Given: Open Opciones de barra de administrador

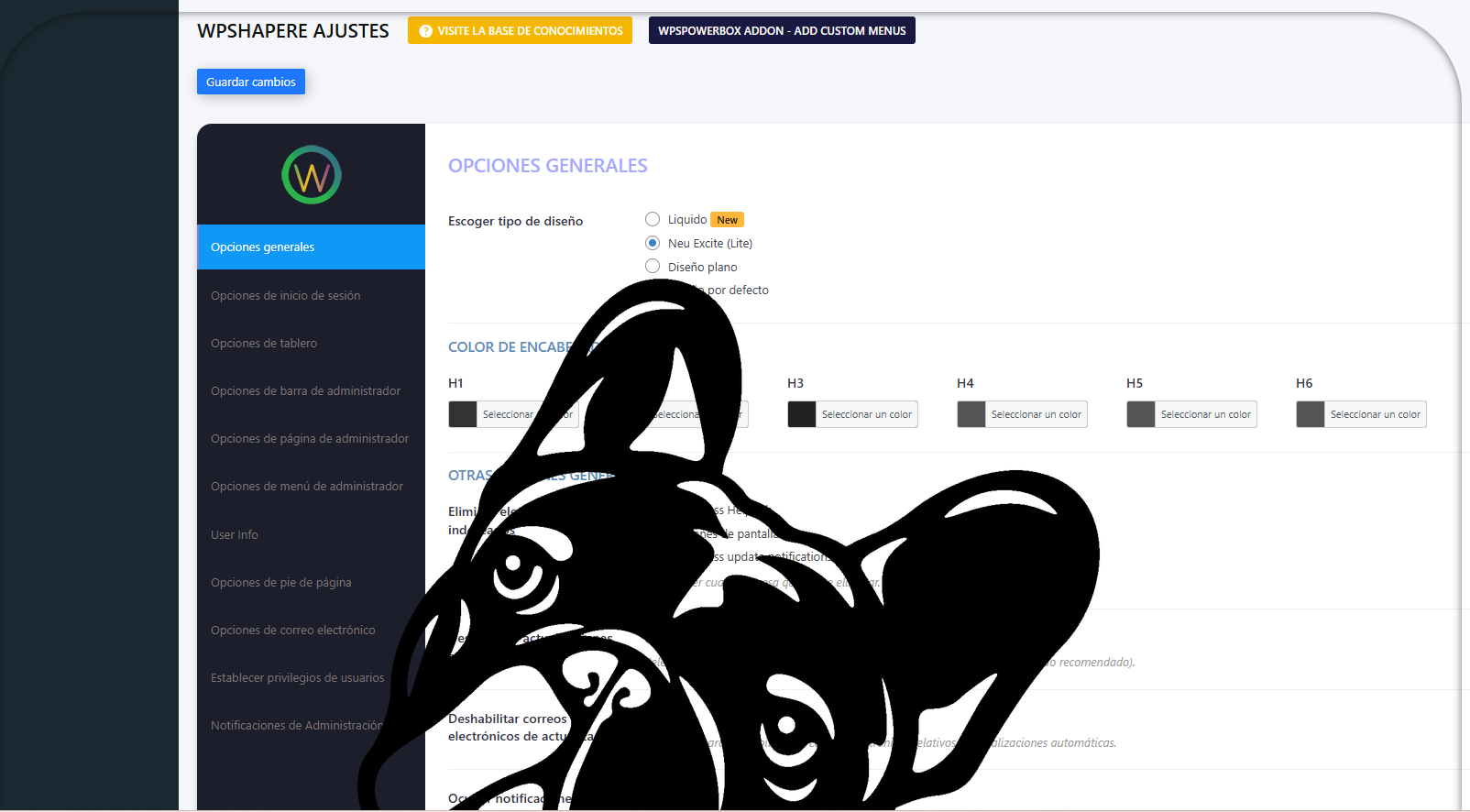Looking at the screenshot, I should (x=305, y=391).
